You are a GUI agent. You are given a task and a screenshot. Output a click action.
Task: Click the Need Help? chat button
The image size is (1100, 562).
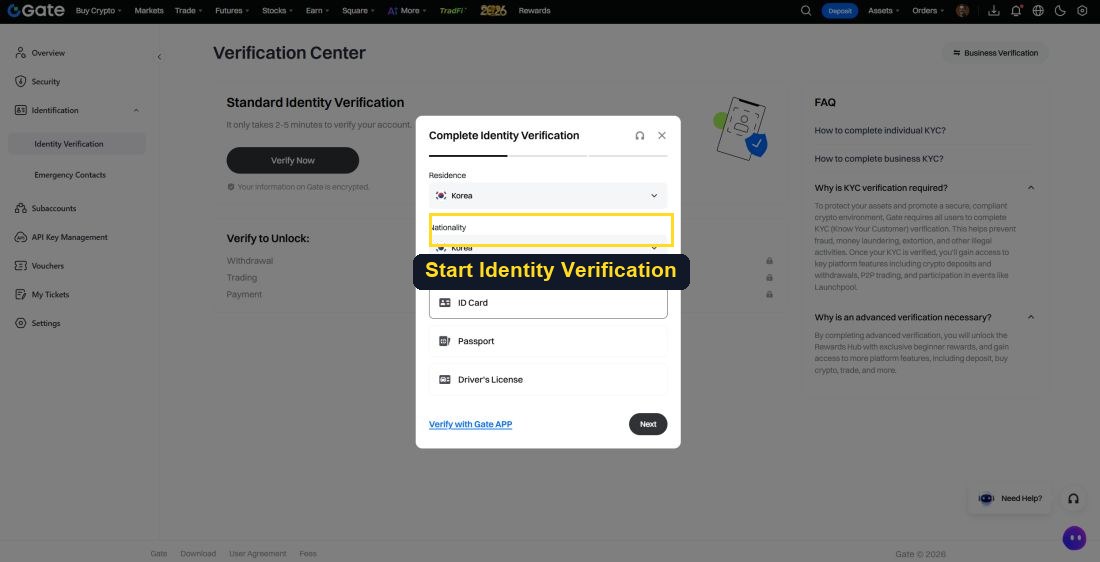1010,498
